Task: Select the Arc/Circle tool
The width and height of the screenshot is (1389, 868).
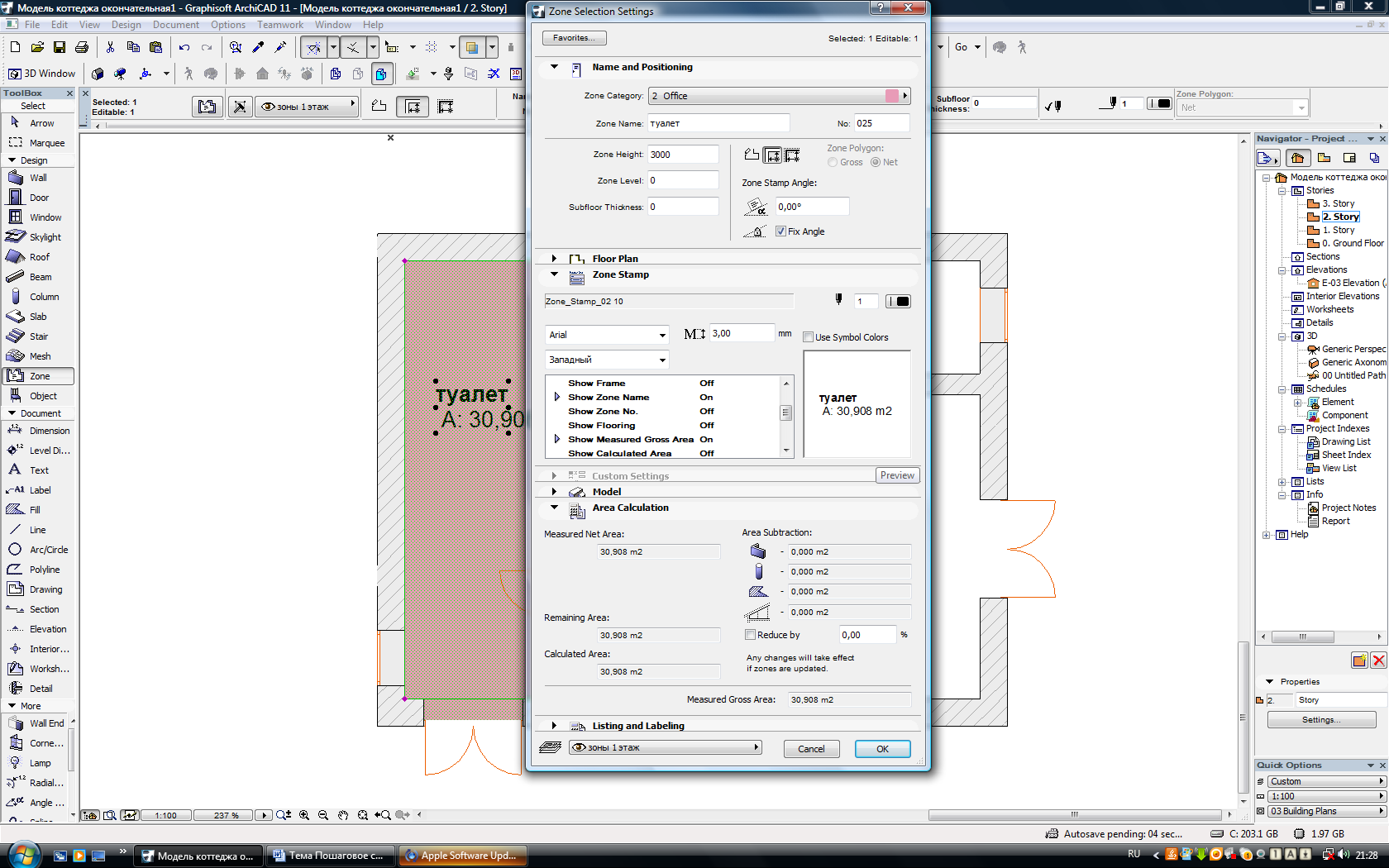Action: pos(38,550)
